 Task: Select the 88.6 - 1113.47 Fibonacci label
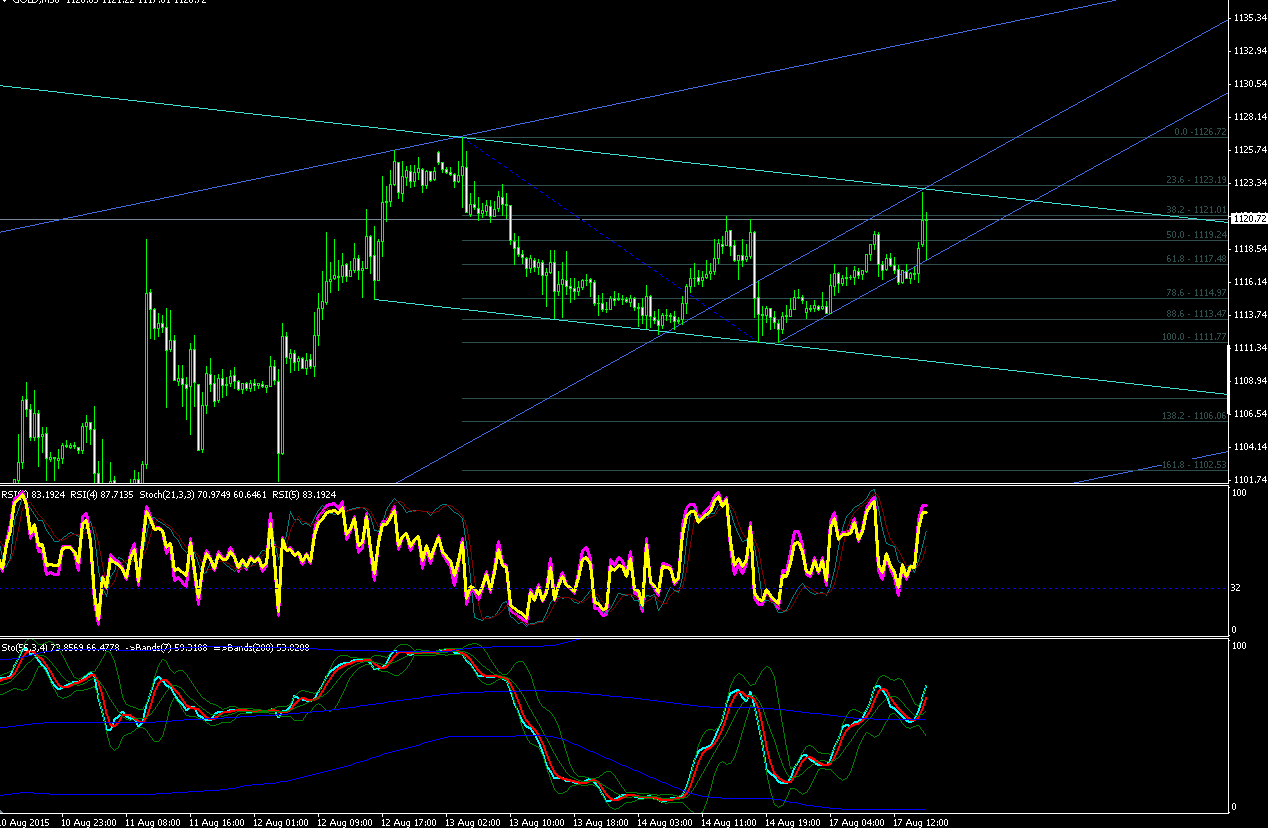click(x=1196, y=313)
